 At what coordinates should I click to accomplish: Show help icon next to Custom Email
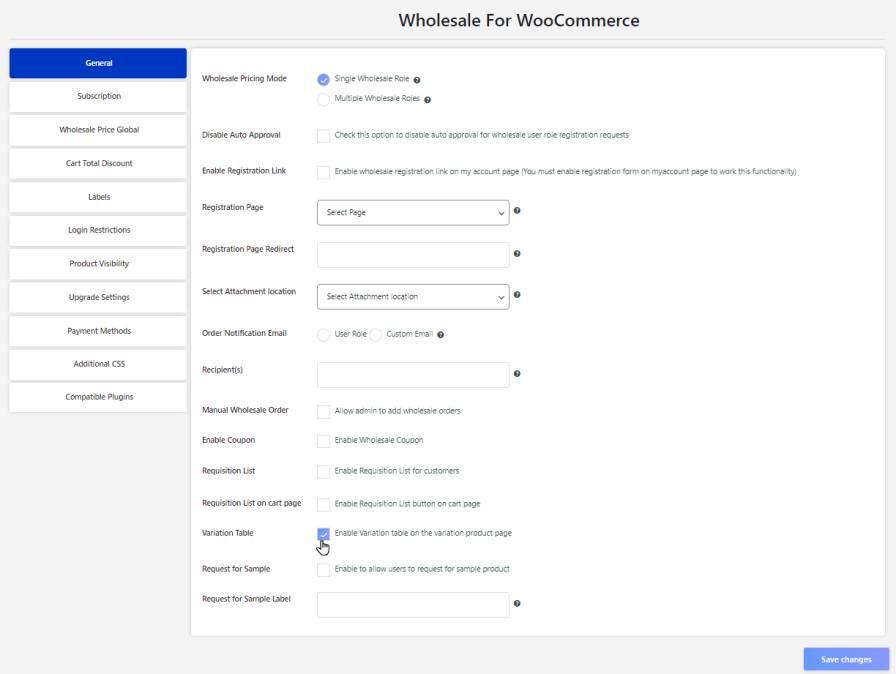coord(441,335)
